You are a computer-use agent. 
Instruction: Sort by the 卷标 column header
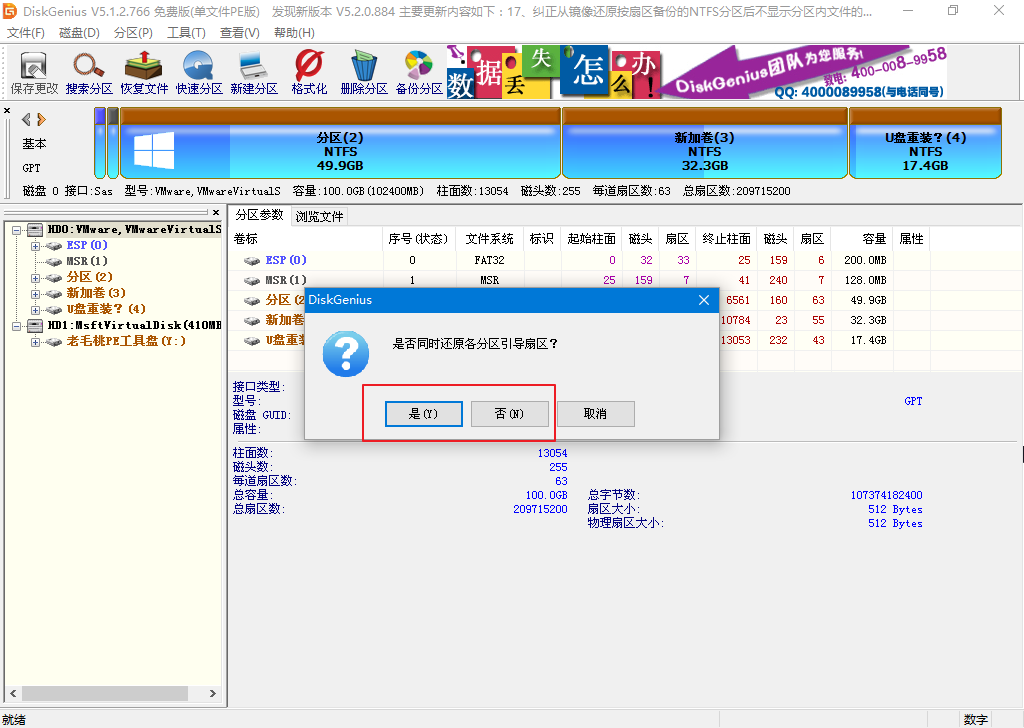306,239
